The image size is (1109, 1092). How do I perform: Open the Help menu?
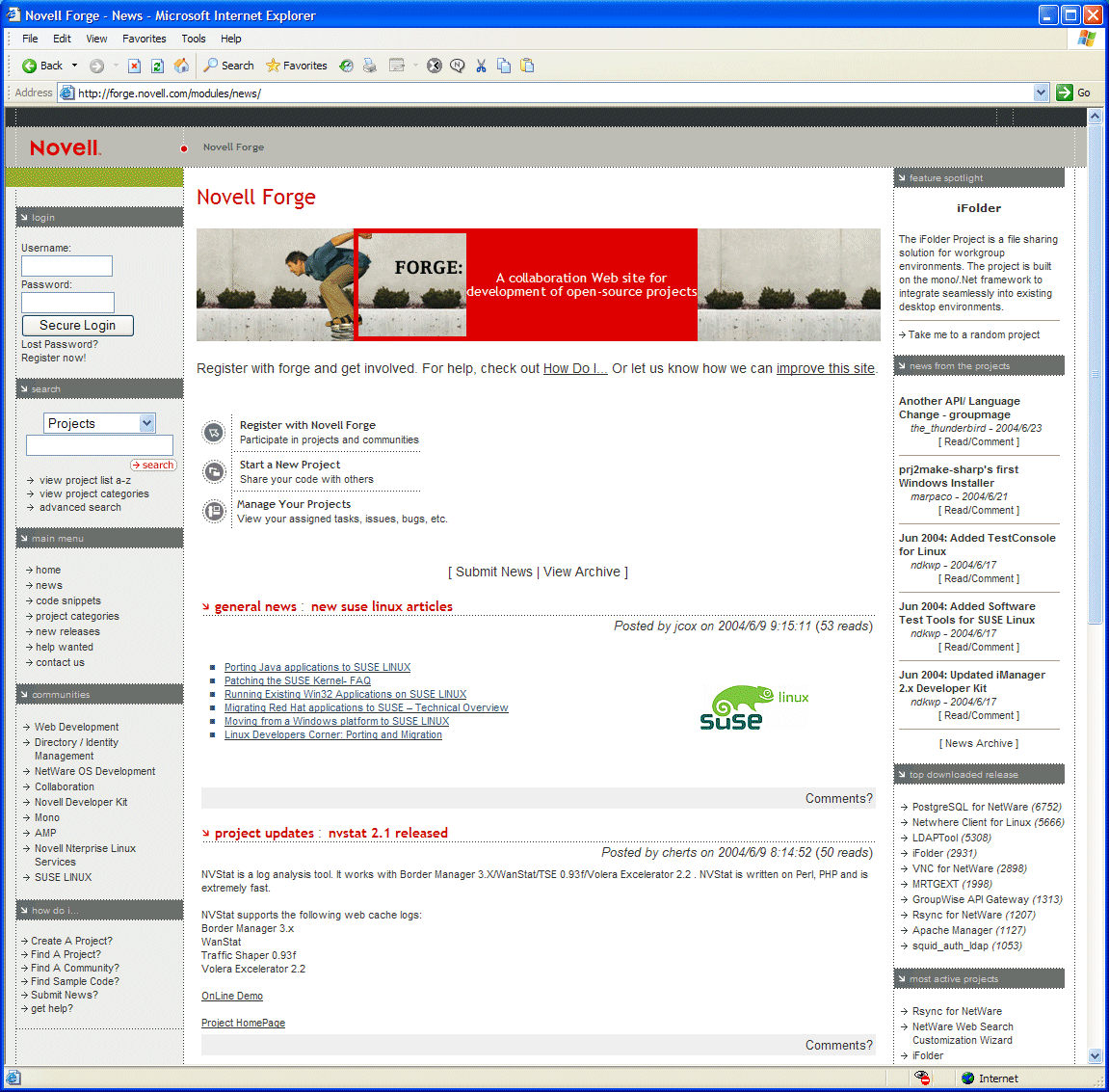tap(230, 39)
